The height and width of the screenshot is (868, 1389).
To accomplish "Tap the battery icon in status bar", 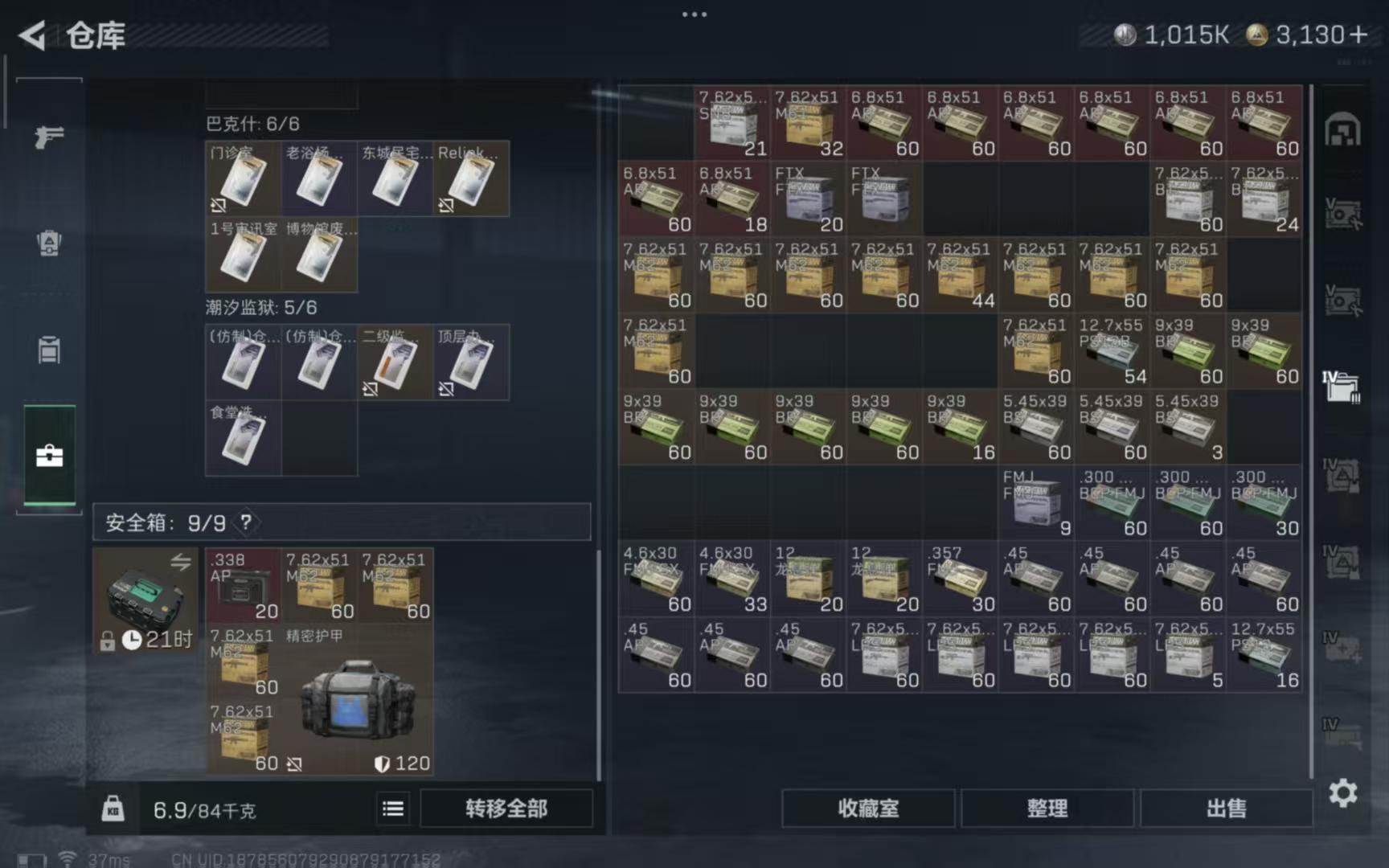I will click(x=31, y=860).
